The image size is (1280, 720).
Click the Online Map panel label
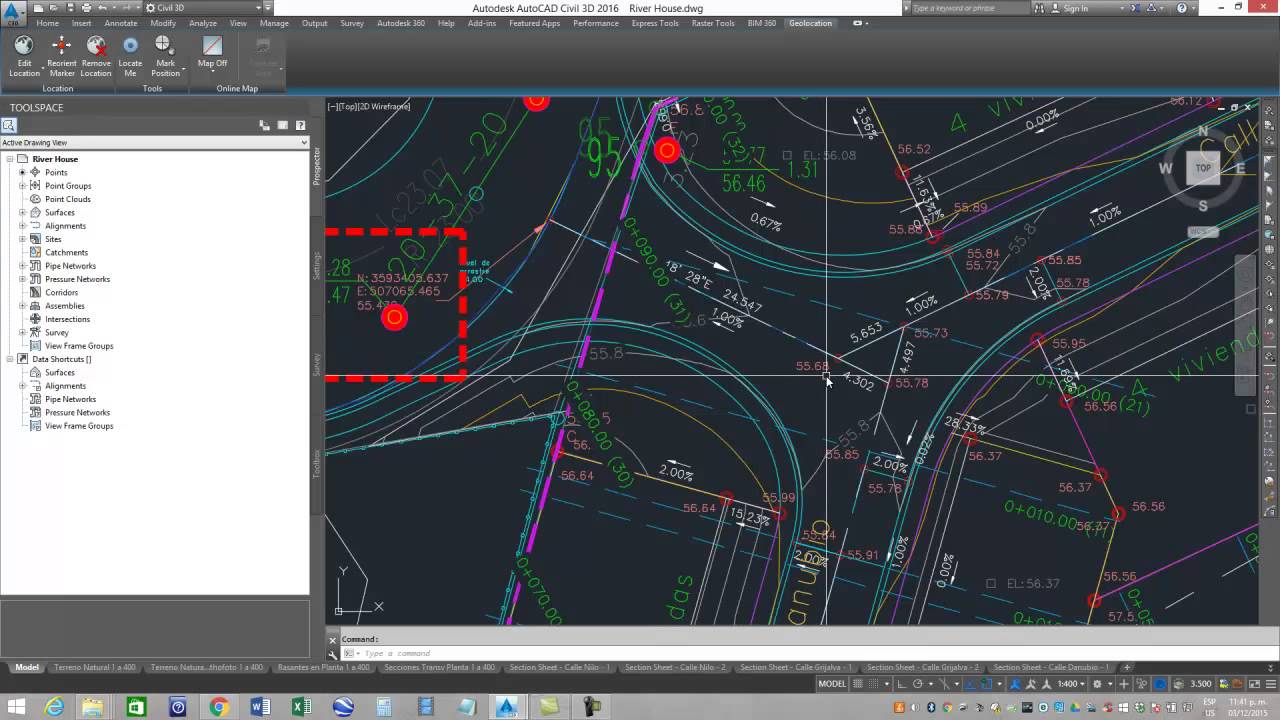(x=237, y=88)
